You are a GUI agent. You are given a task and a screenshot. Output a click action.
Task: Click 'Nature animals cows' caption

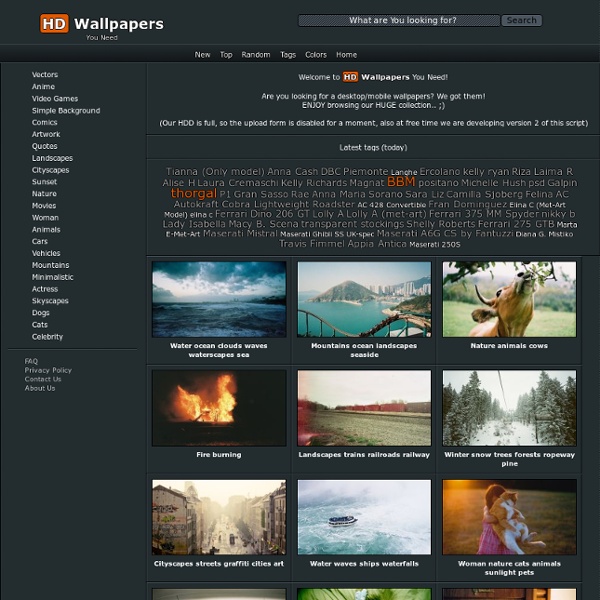pyautogui.click(x=509, y=346)
